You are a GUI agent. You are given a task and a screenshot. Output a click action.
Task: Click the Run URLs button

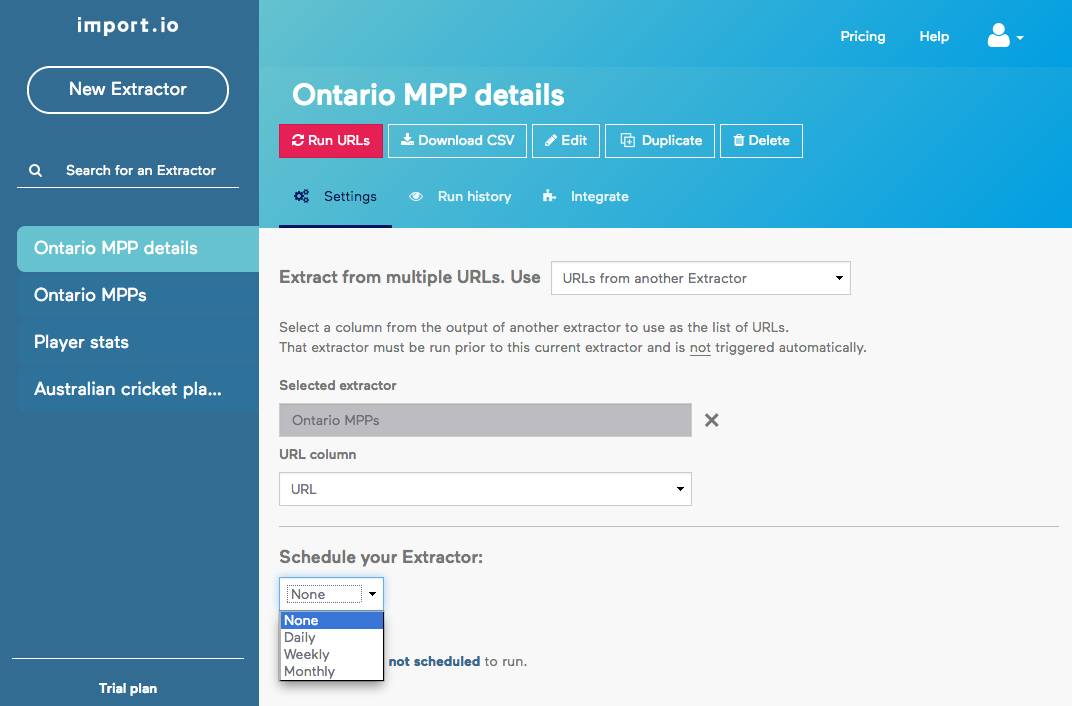click(331, 141)
